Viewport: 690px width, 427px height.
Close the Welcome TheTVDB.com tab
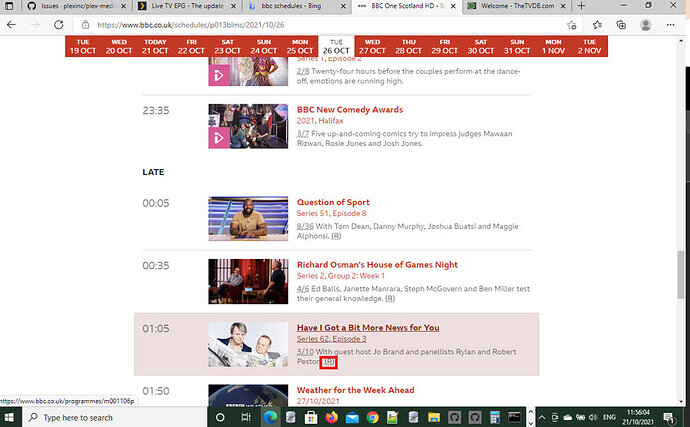(x=563, y=6)
